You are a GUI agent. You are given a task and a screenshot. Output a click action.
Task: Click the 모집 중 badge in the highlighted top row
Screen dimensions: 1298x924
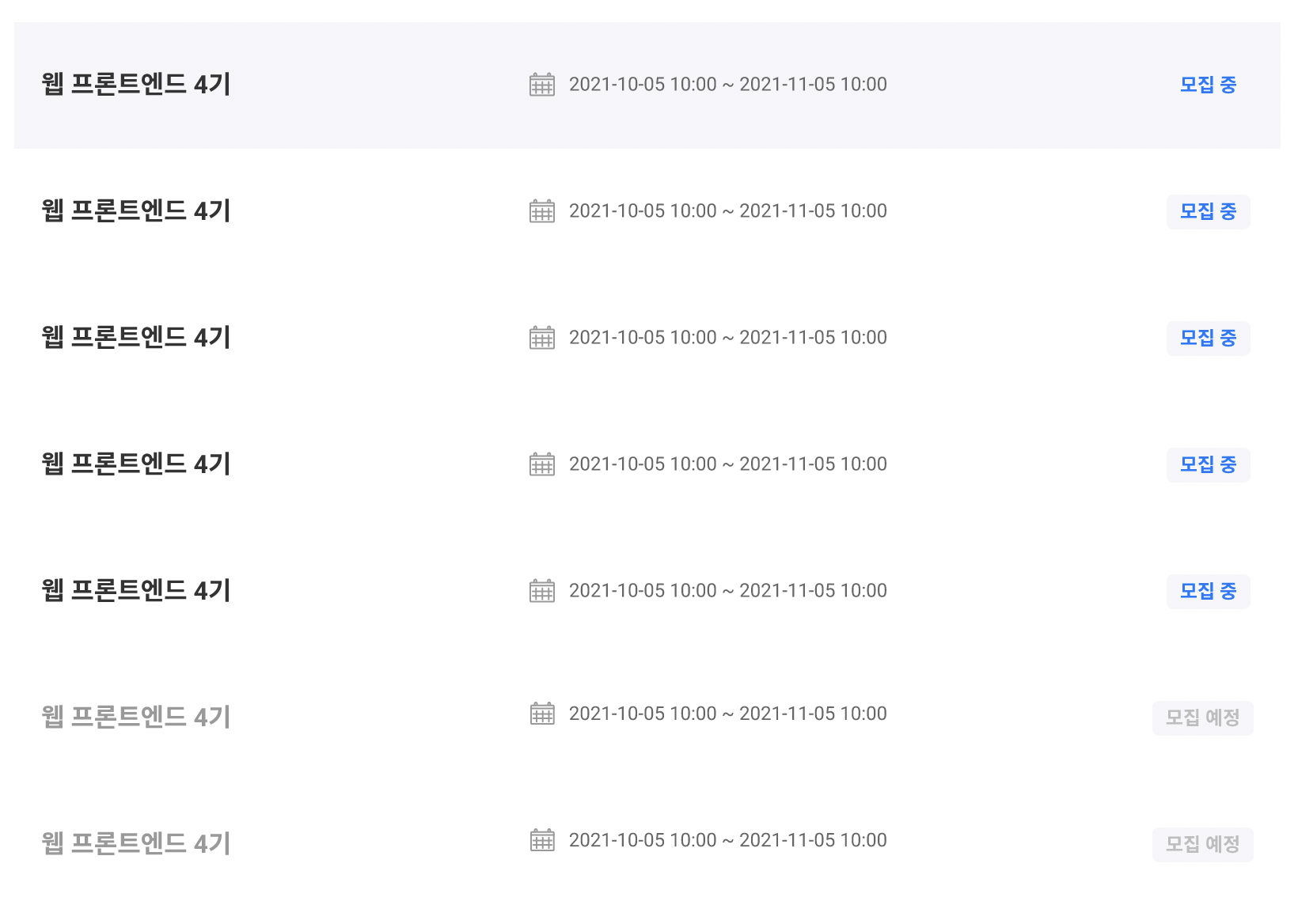[x=1208, y=84]
